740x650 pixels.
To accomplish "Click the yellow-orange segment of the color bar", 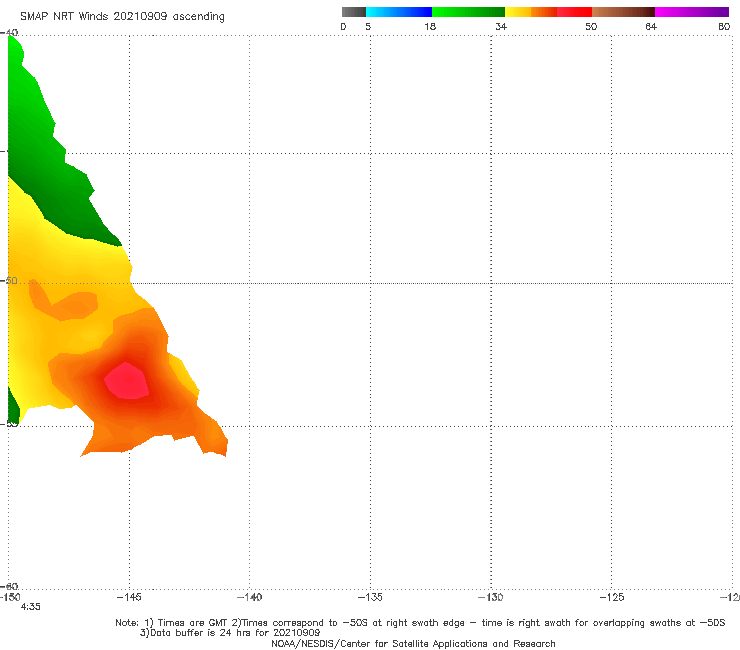I will coord(530,12).
